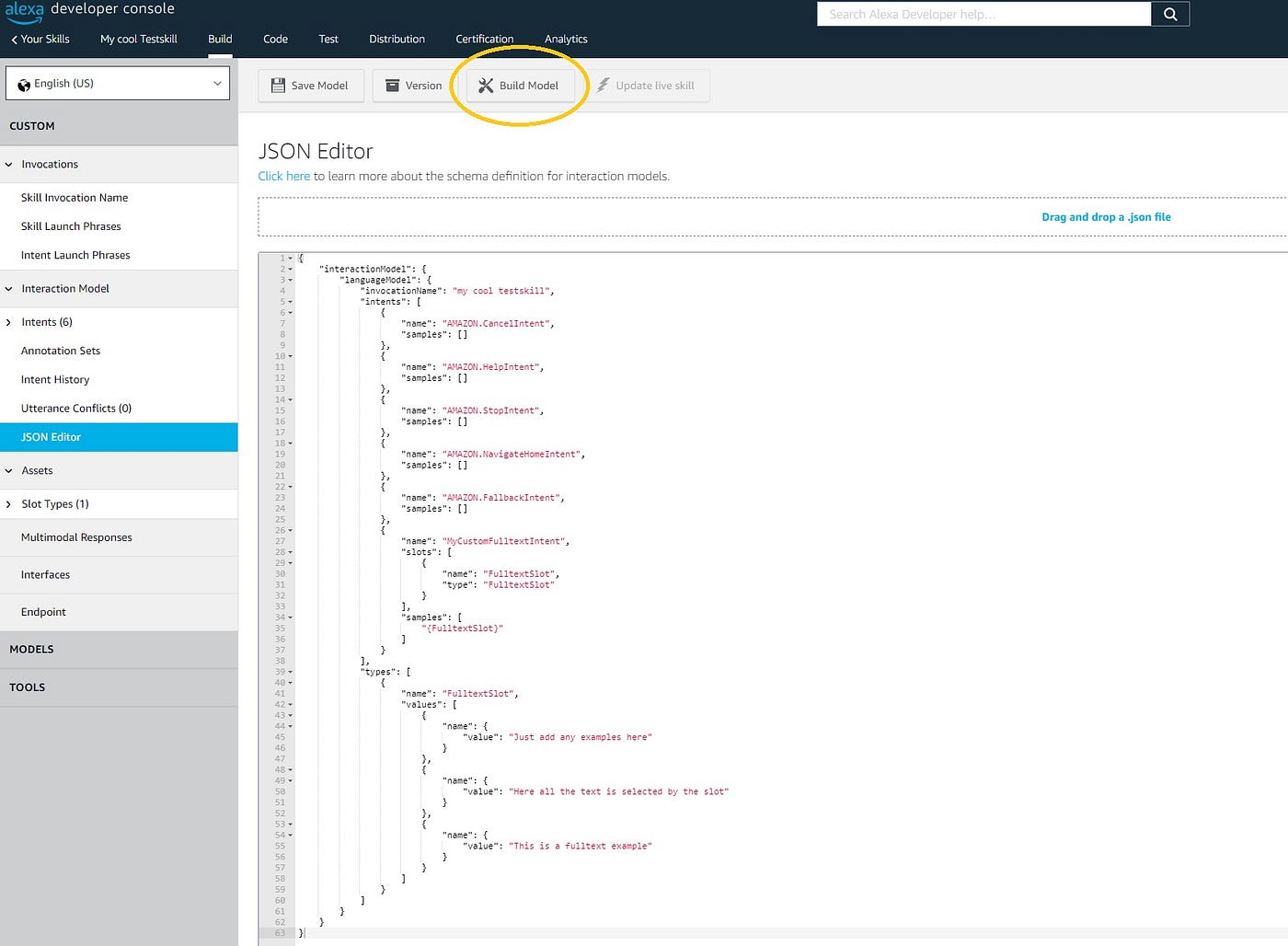Viewport: 1288px width, 946px height.
Task: Collapse the Interaction Model section
Action: tap(9, 289)
